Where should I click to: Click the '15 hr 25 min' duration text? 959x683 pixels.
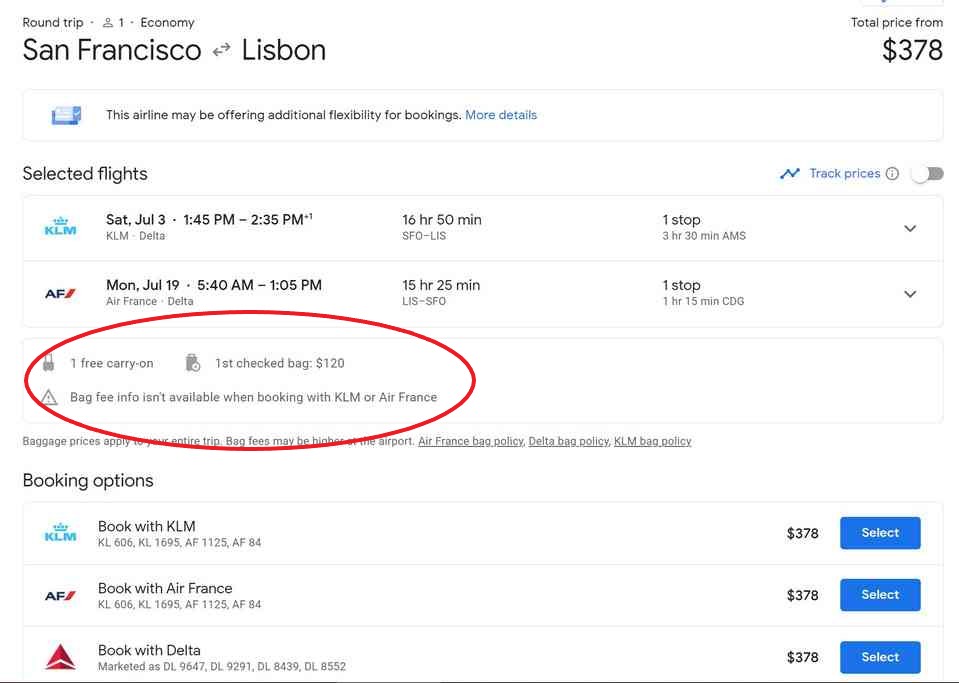click(x=441, y=285)
